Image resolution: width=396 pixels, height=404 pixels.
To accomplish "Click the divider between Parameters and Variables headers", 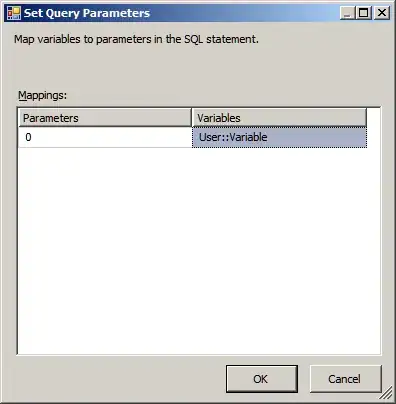I will tap(192, 118).
